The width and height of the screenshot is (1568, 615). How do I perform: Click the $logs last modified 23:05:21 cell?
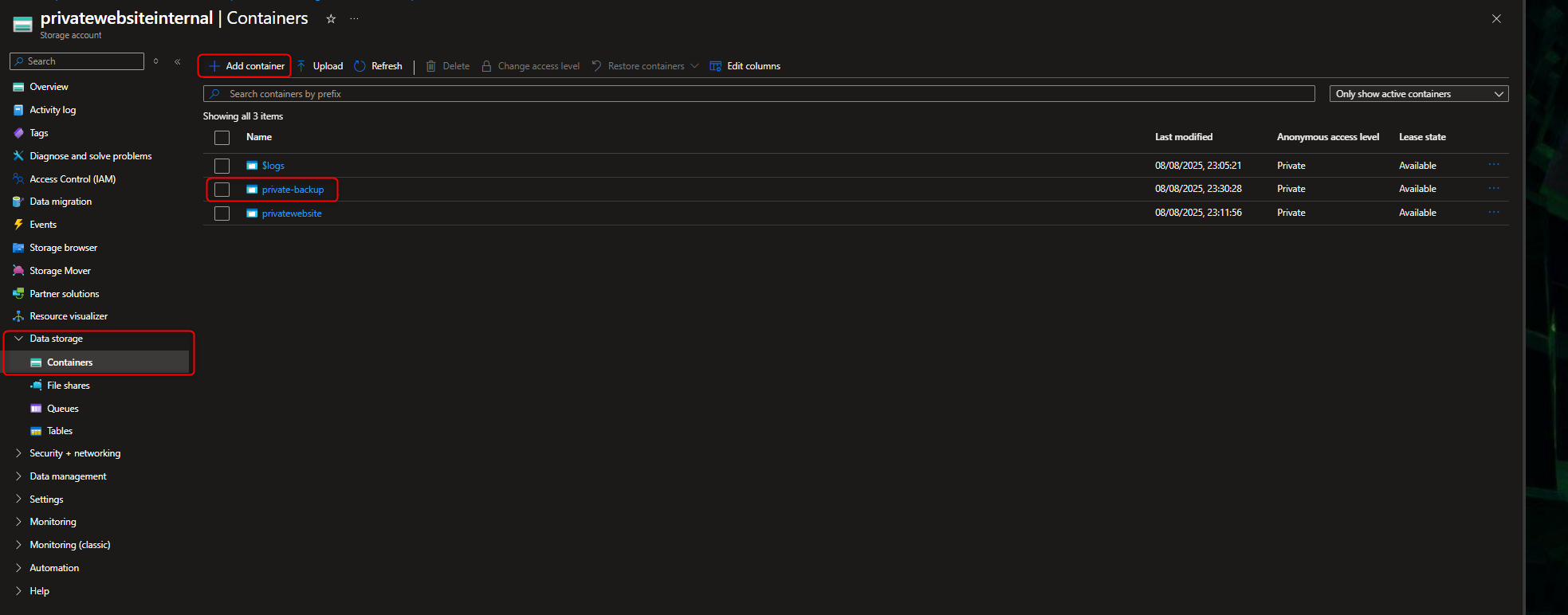[x=1198, y=166]
